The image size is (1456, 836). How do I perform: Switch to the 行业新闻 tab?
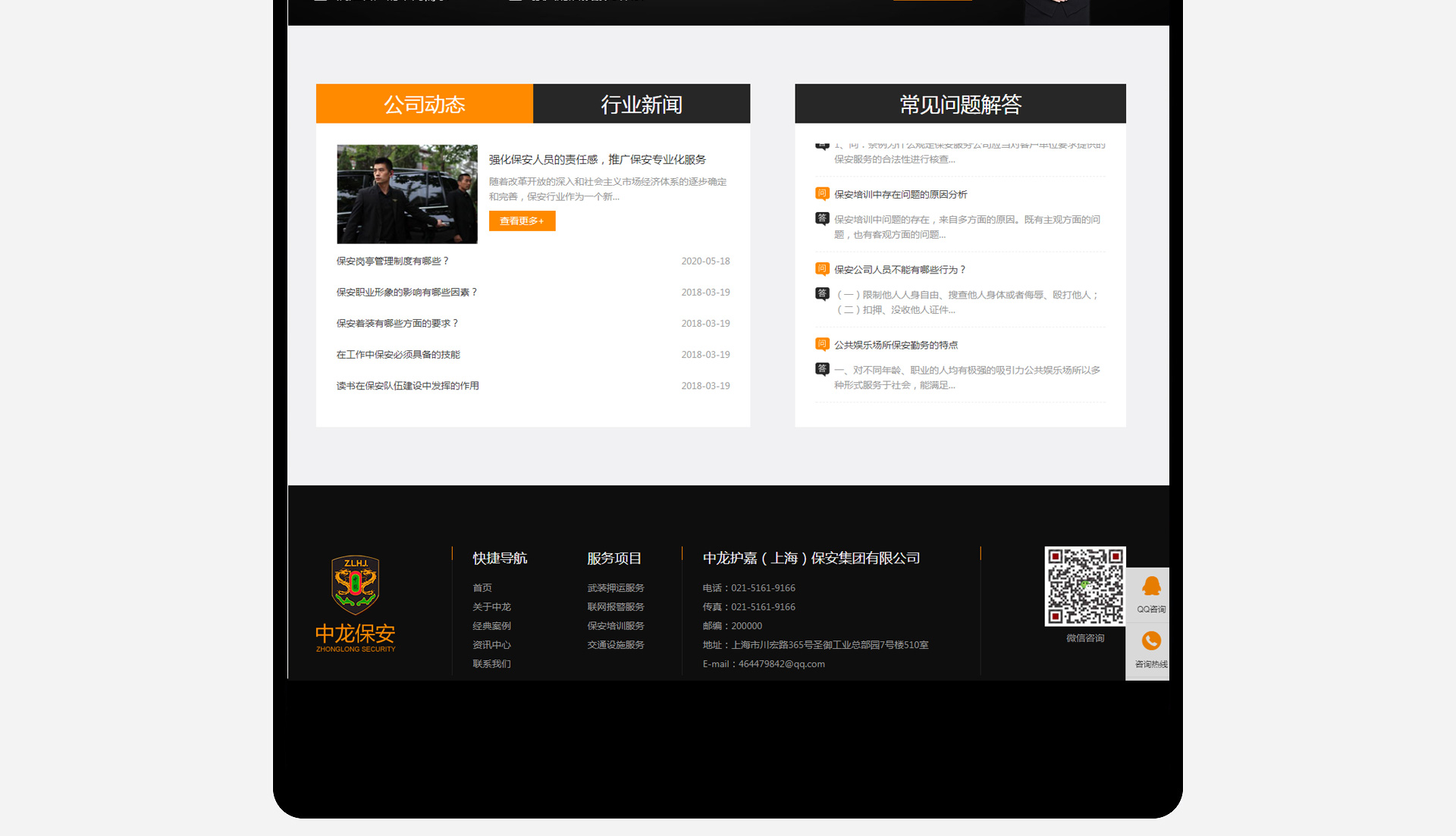click(x=642, y=104)
